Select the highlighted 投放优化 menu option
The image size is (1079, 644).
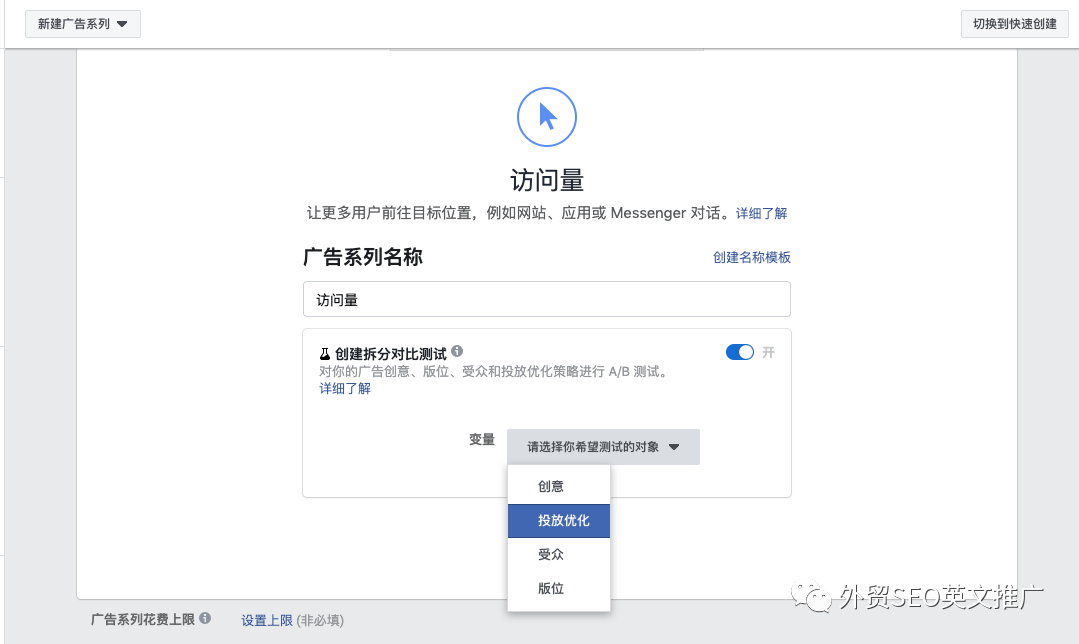pyautogui.click(x=558, y=520)
